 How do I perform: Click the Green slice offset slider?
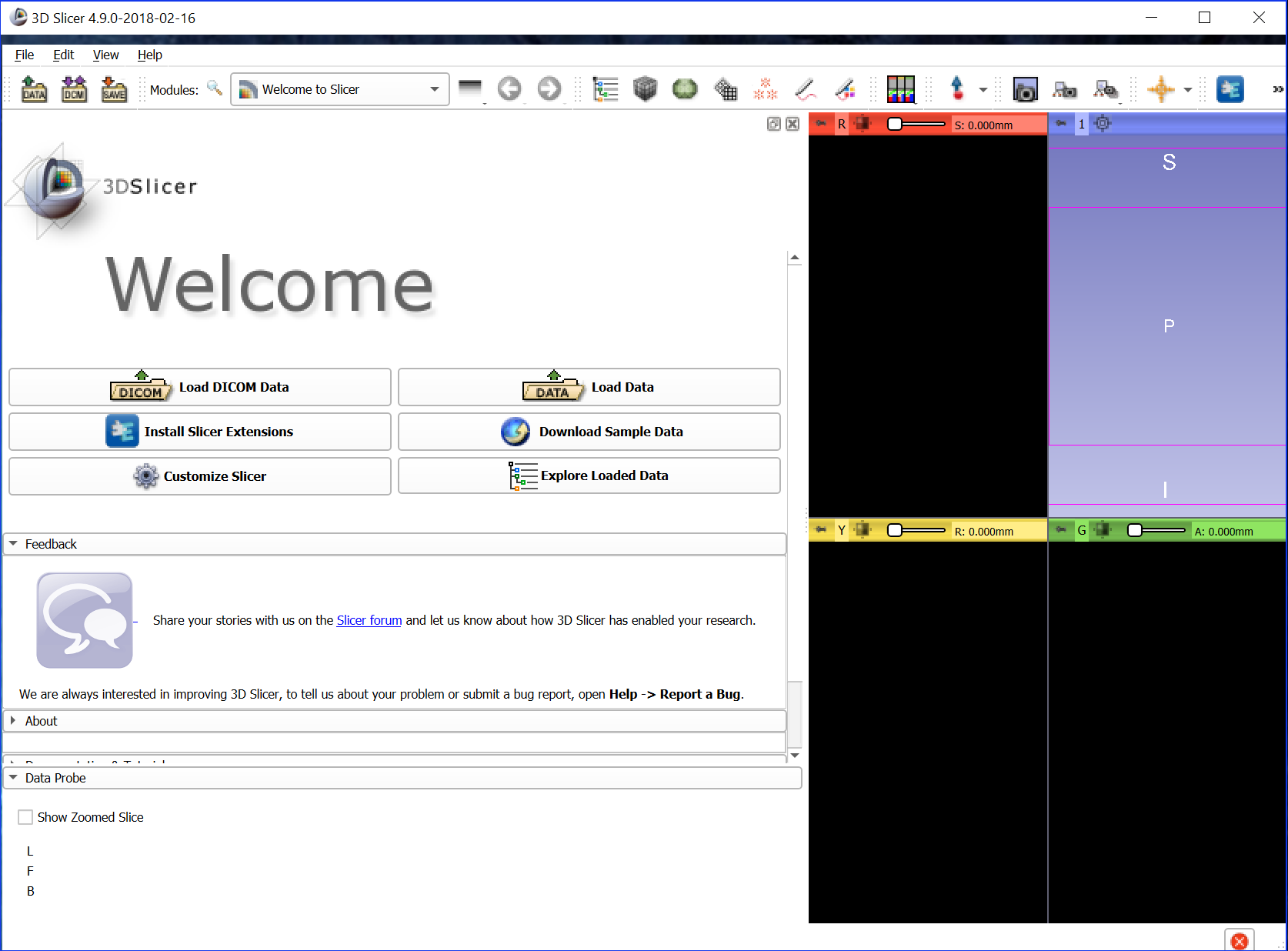(1156, 530)
